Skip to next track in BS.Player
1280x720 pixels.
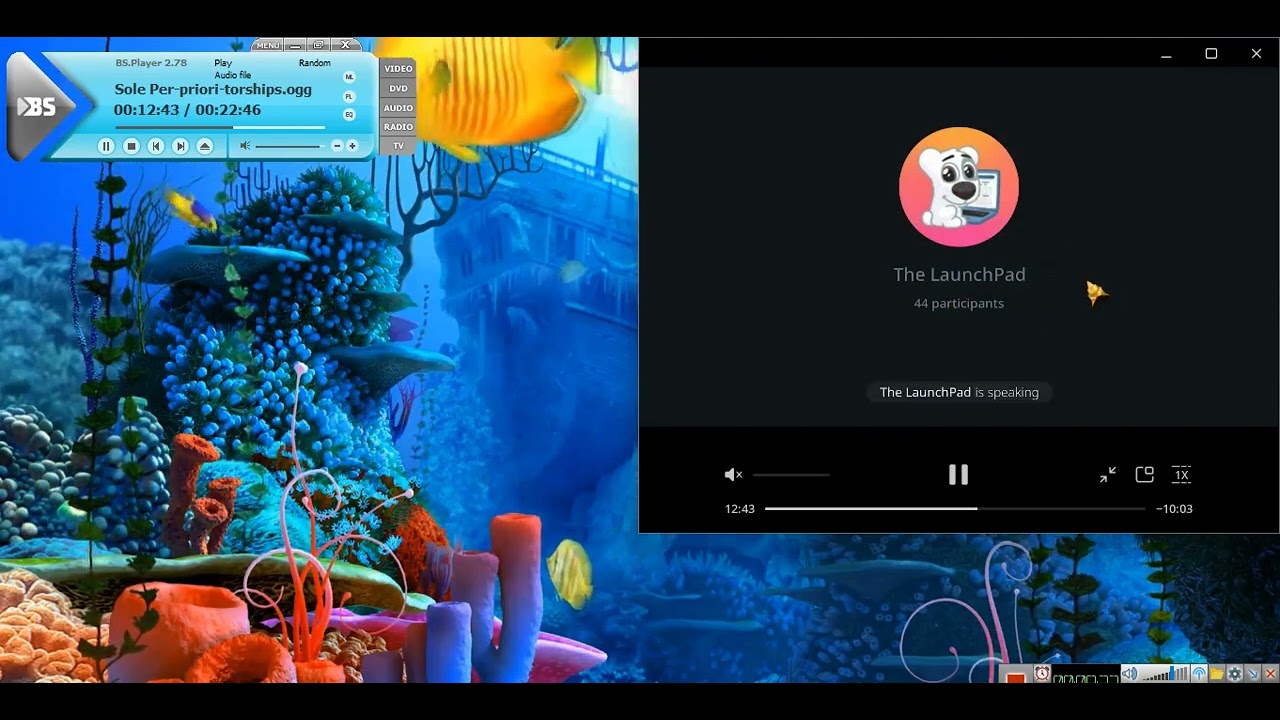click(180, 146)
